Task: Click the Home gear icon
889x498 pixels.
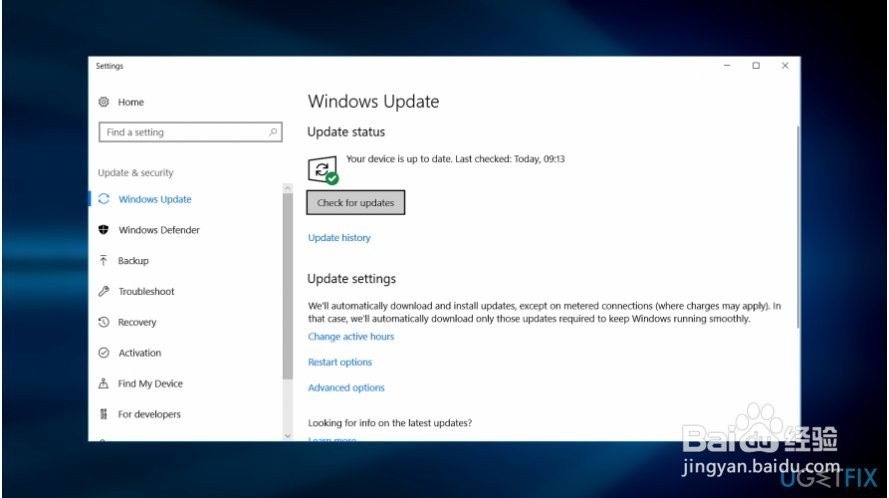Action: click(104, 102)
